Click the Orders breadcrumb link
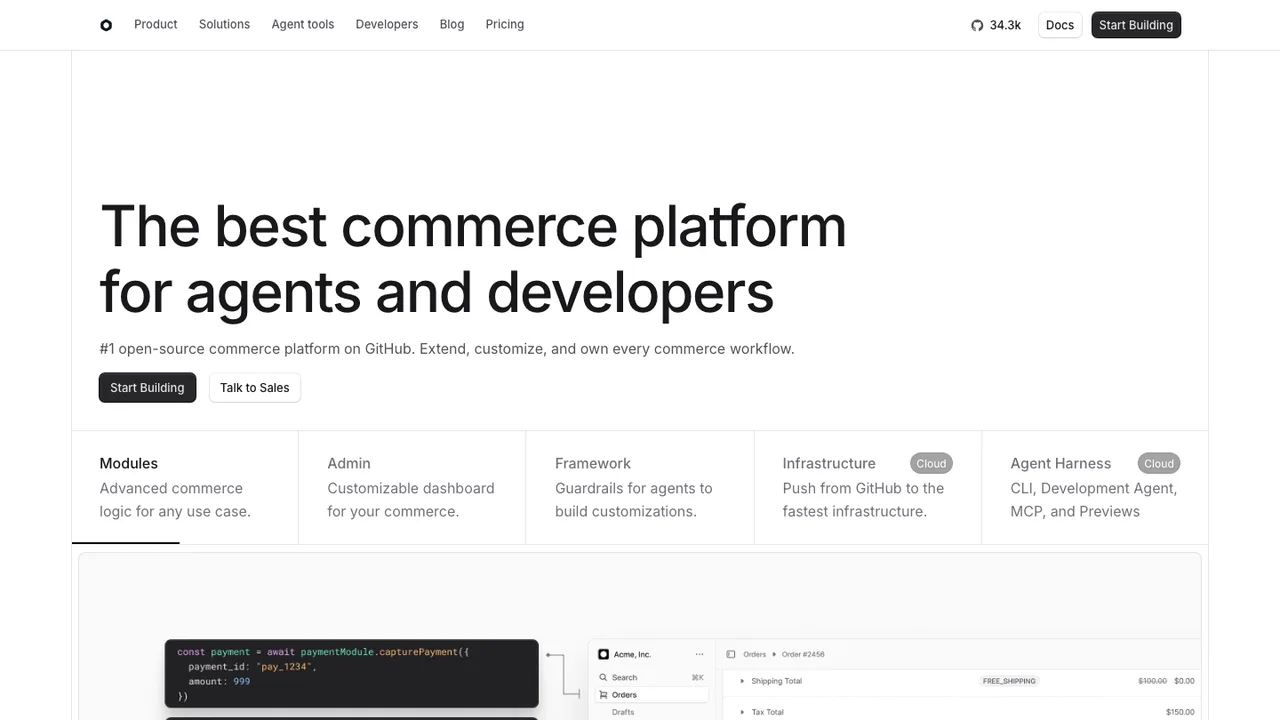 [x=755, y=654]
